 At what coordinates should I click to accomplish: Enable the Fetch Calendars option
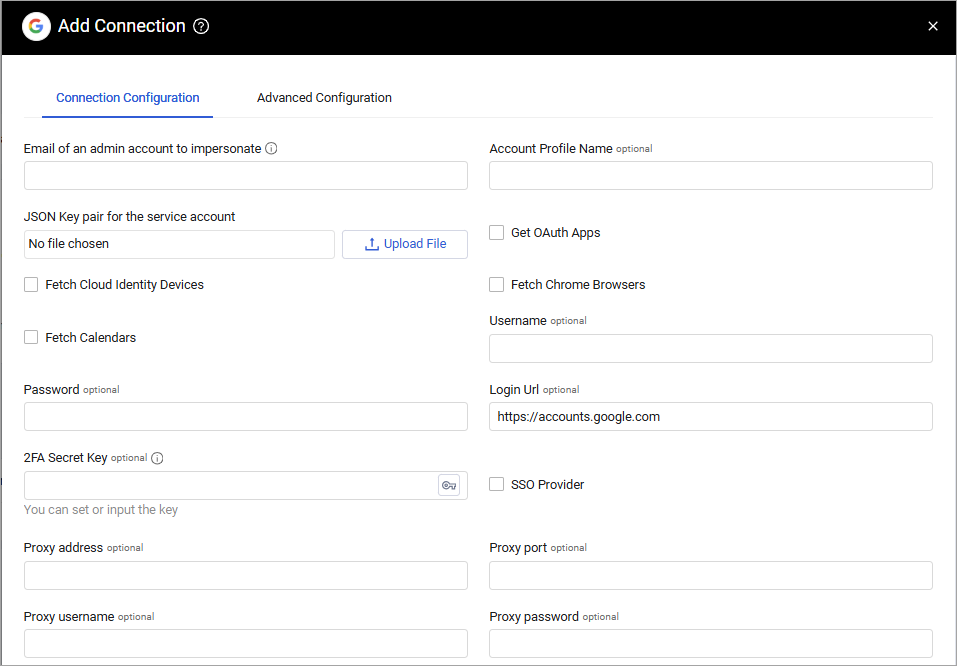pos(31,338)
